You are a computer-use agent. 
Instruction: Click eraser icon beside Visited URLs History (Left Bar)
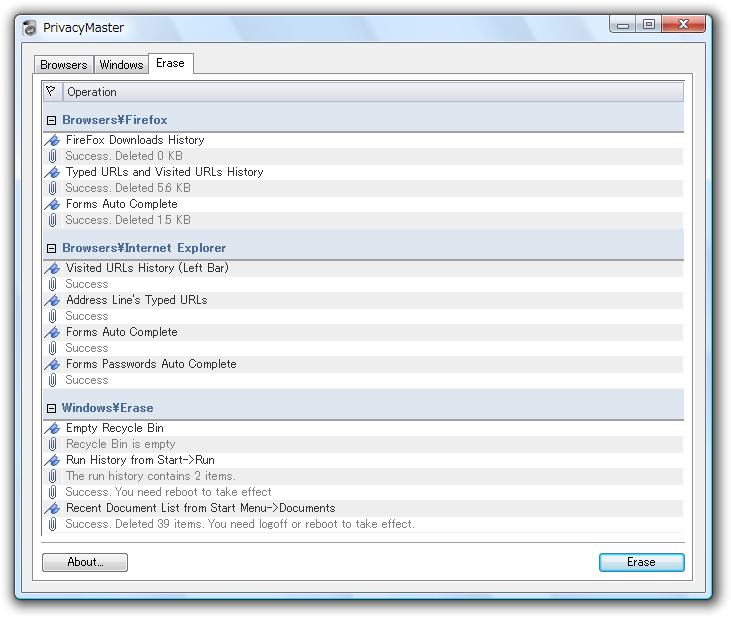click(x=53, y=268)
